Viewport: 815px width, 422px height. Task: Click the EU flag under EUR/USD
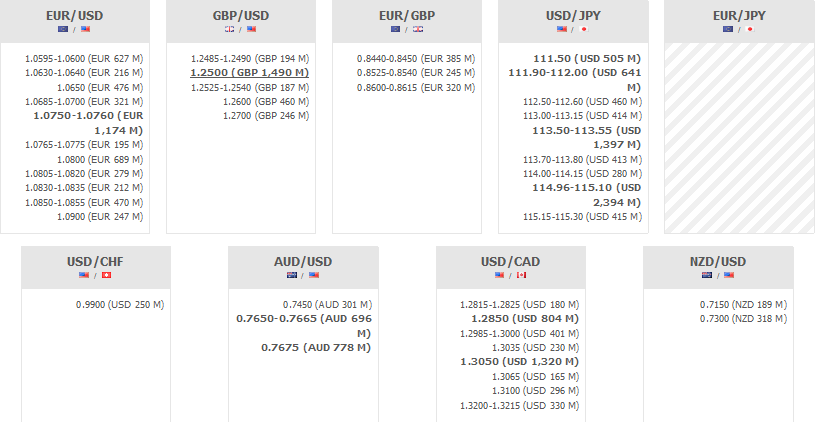pyautogui.click(x=63, y=29)
